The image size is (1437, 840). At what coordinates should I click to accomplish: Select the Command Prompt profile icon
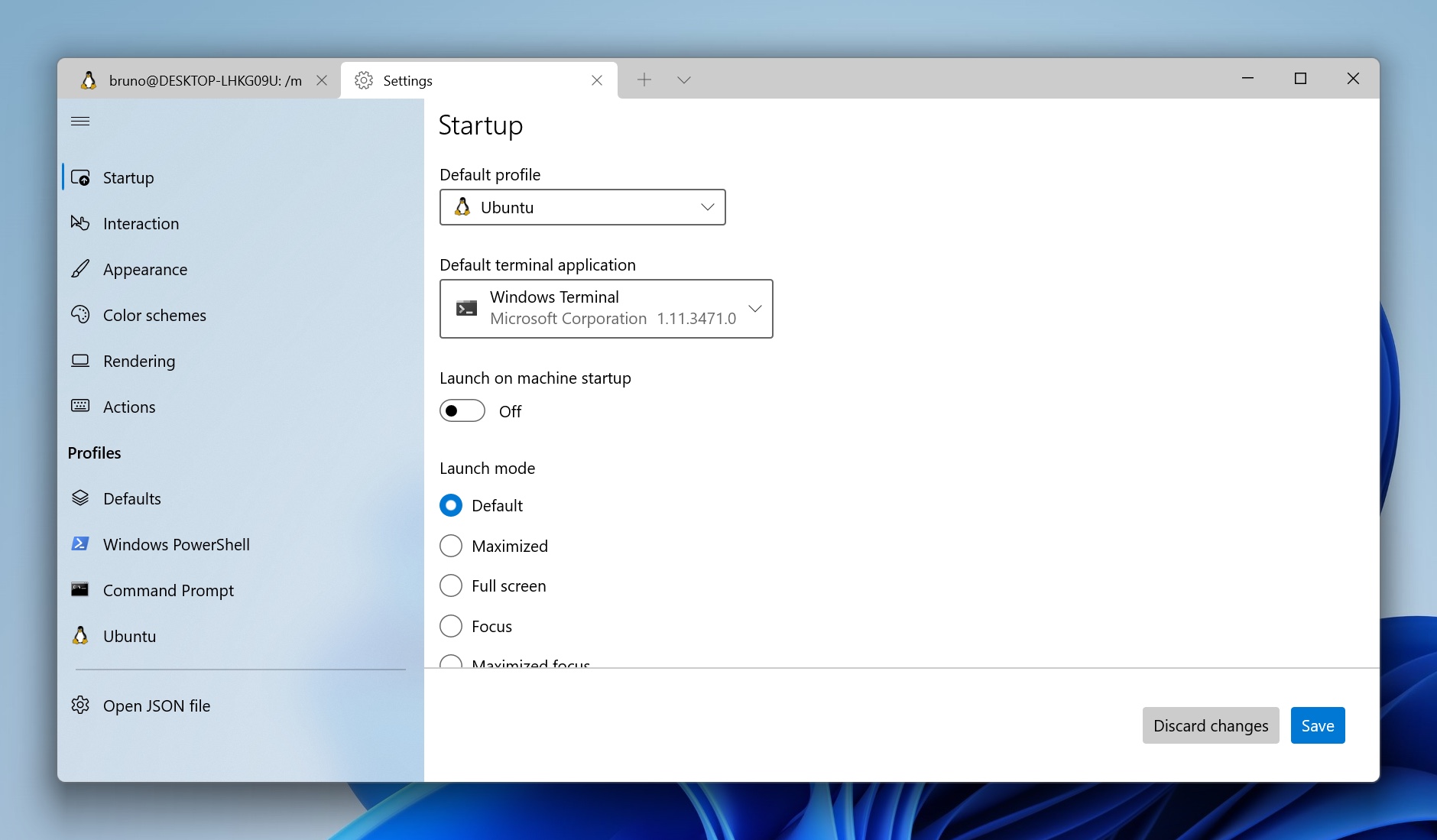[x=80, y=589]
